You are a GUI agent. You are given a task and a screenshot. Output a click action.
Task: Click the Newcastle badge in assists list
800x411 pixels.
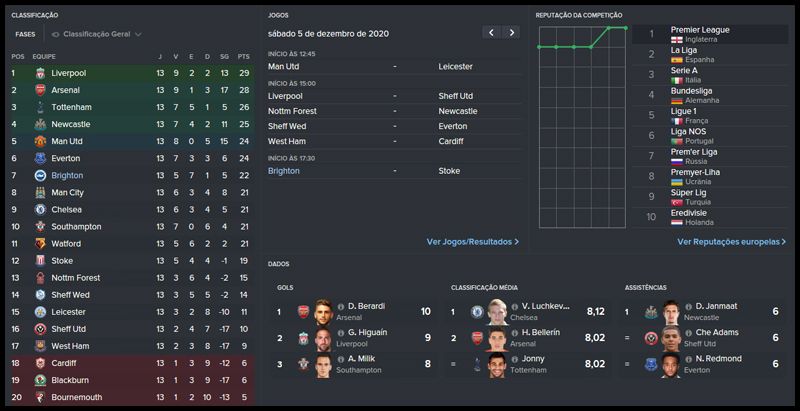pos(648,312)
